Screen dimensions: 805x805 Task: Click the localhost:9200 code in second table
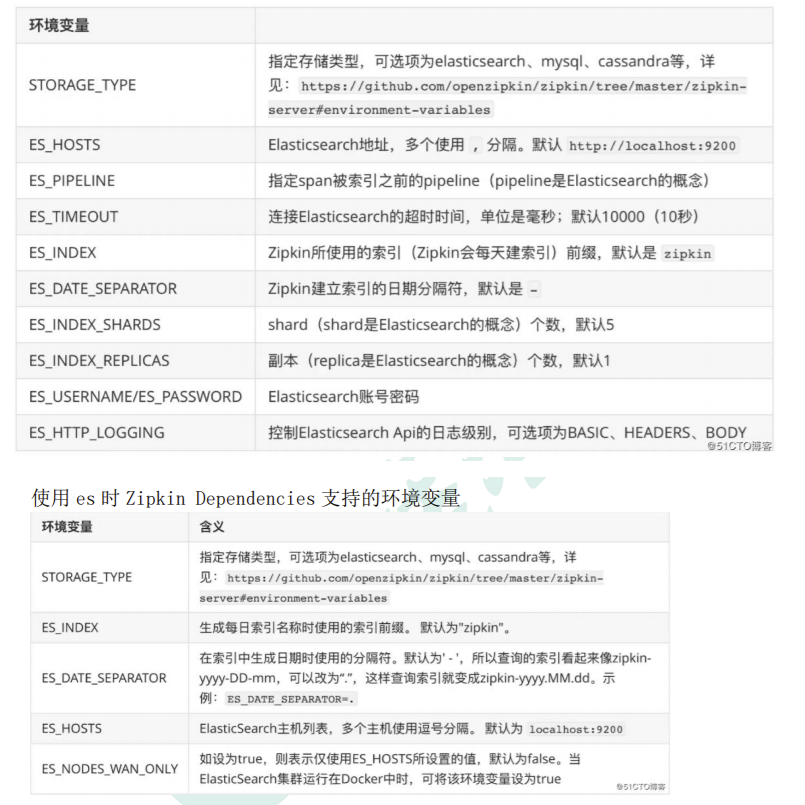point(576,729)
